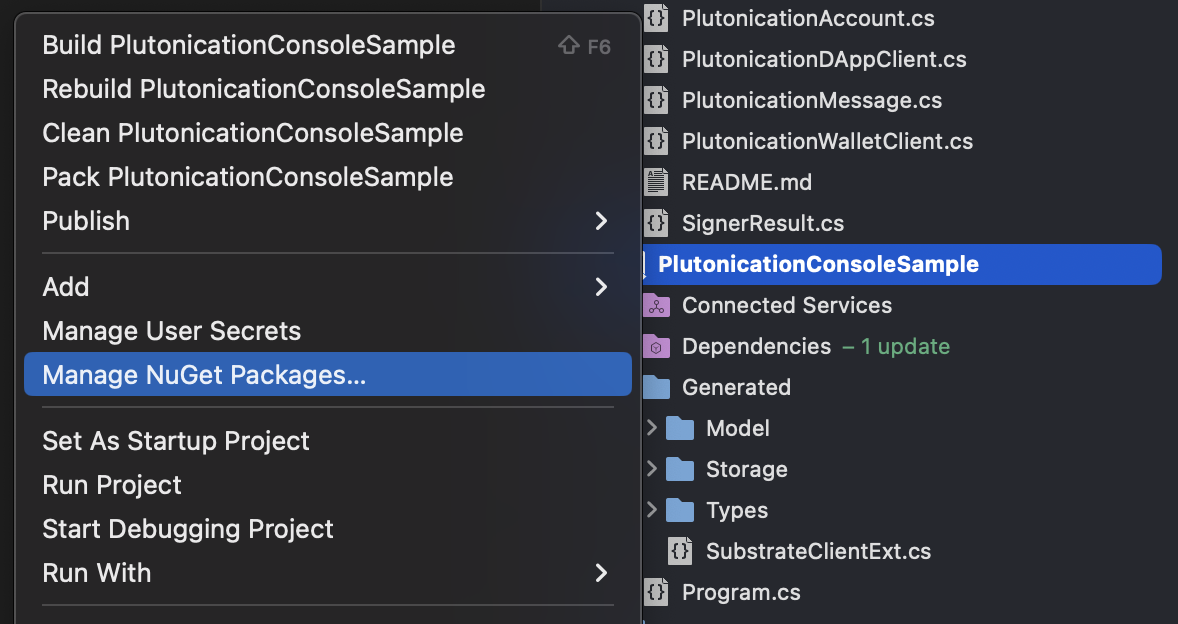The width and height of the screenshot is (1178, 624).
Task: Click the Program.cs file icon
Action: [656, 592]
